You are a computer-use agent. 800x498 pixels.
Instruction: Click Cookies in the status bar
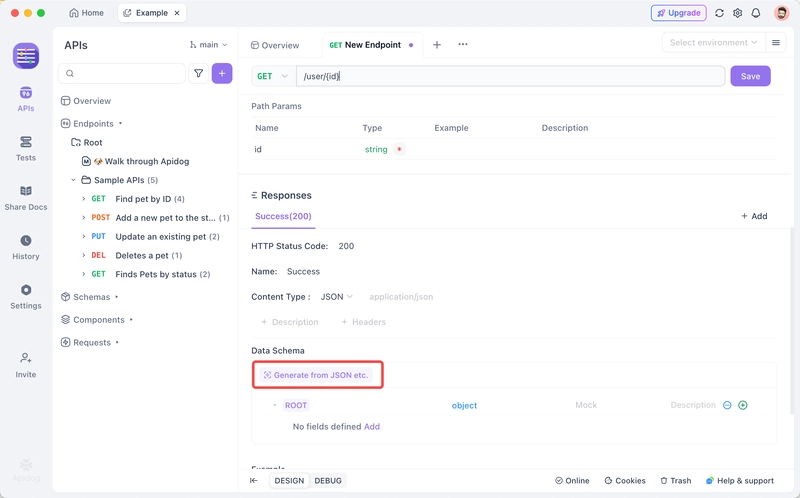click(x=625, y=481)
